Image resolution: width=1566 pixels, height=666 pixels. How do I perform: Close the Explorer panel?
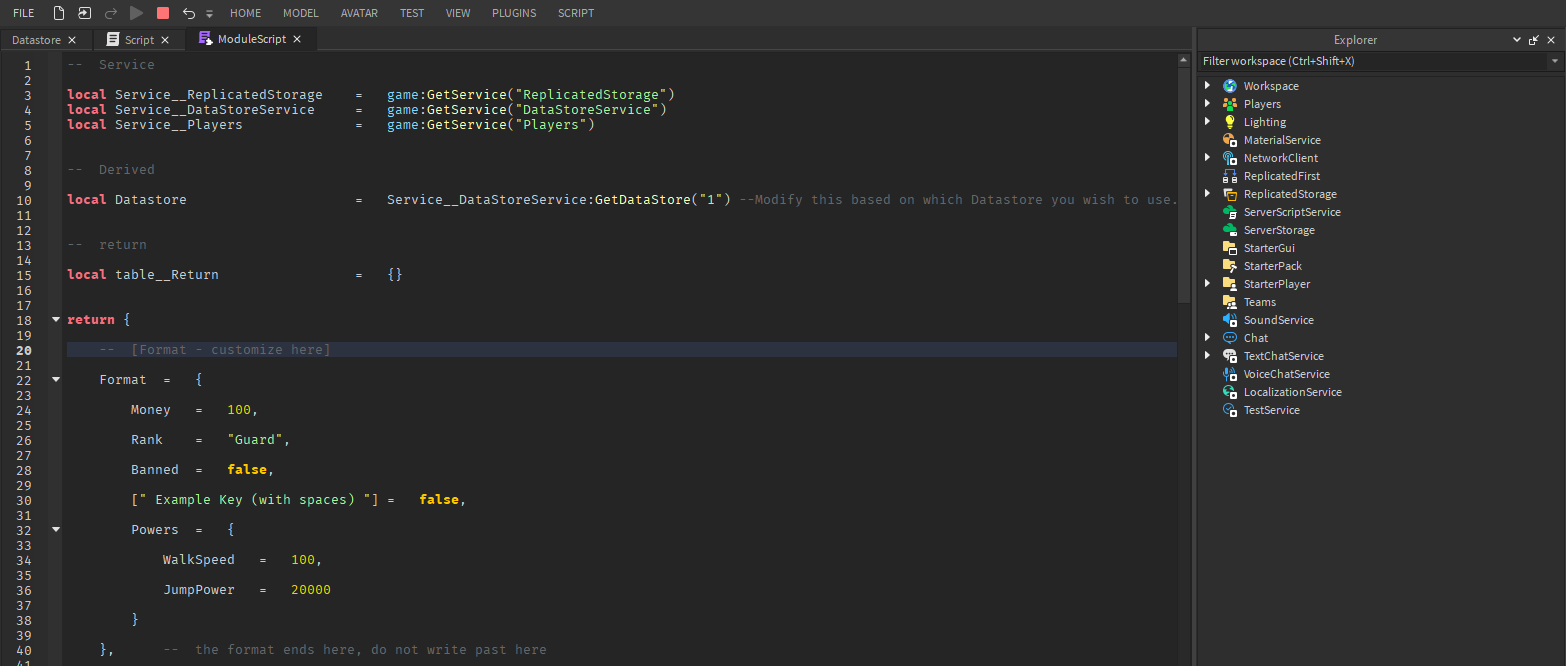(x=1552, y=40)
